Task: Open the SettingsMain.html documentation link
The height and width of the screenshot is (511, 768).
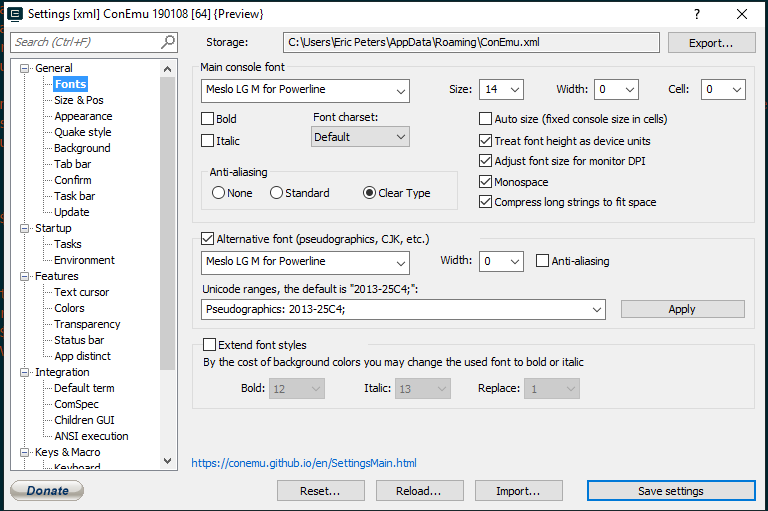Action: pos(304,462)
